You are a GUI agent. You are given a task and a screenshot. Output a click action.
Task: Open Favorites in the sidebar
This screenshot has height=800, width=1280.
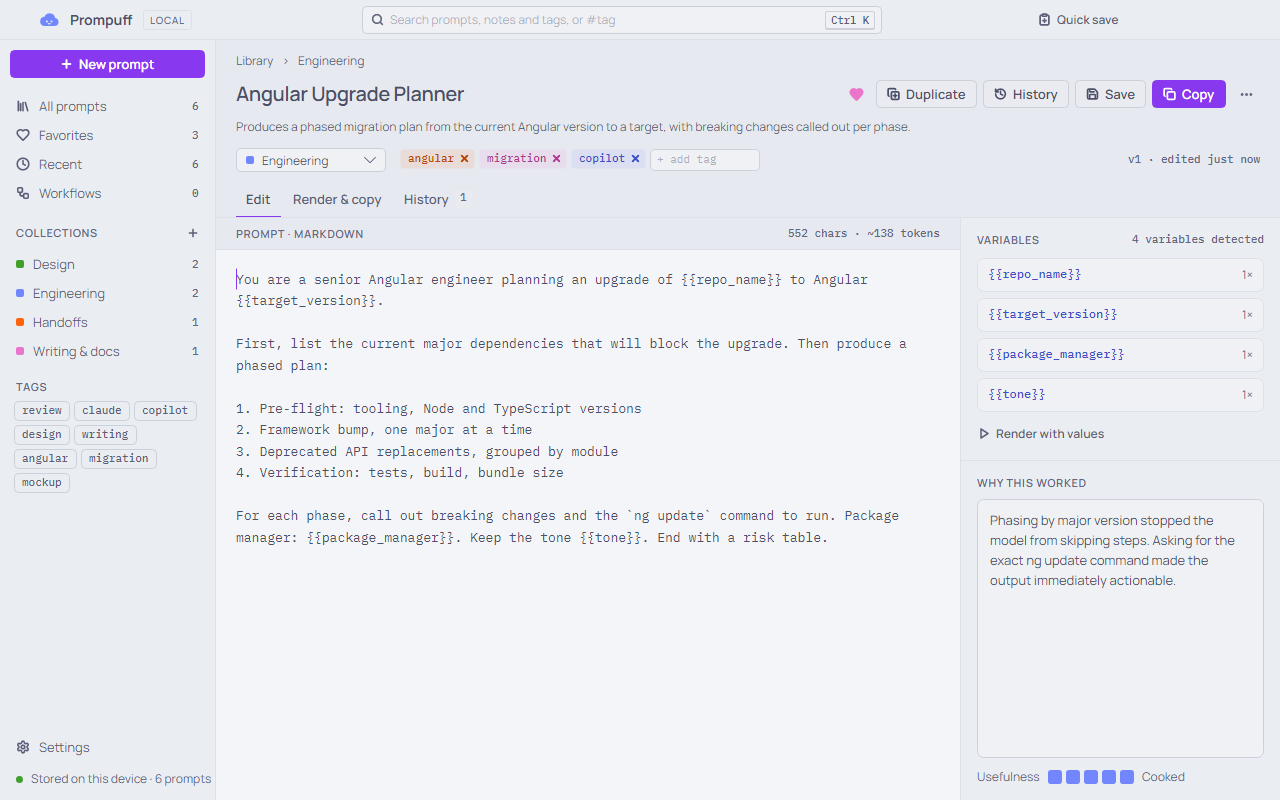point(107,135)
